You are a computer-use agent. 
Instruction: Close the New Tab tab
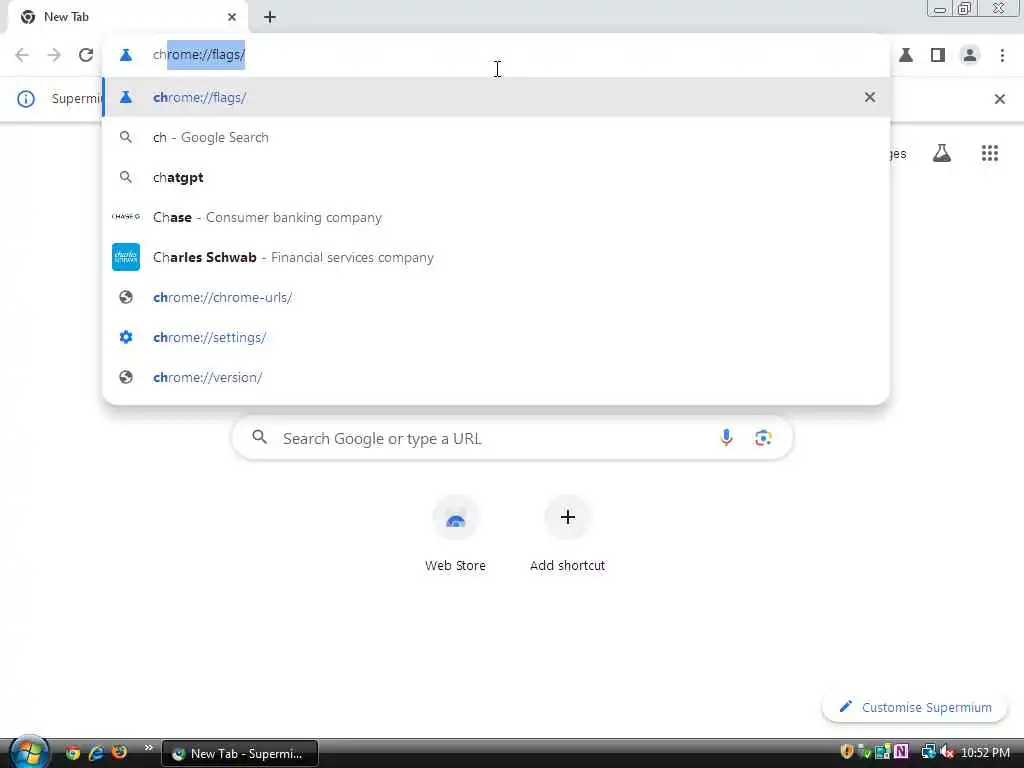tap(232, 17)
